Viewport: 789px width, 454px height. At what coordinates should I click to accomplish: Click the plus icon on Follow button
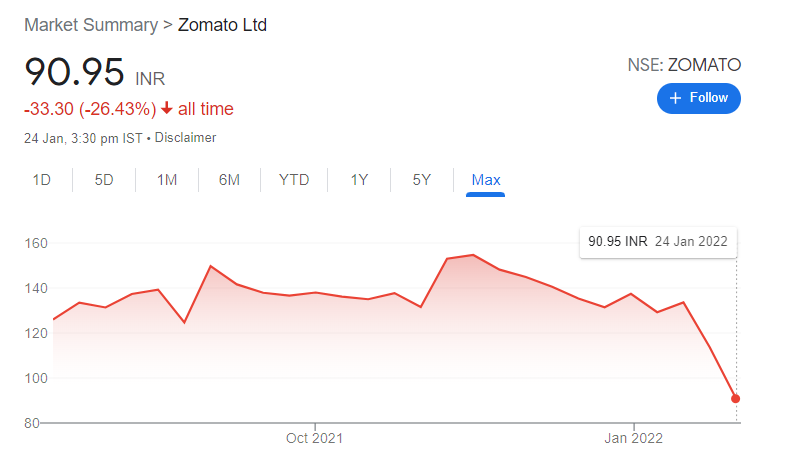click(675, 98)
